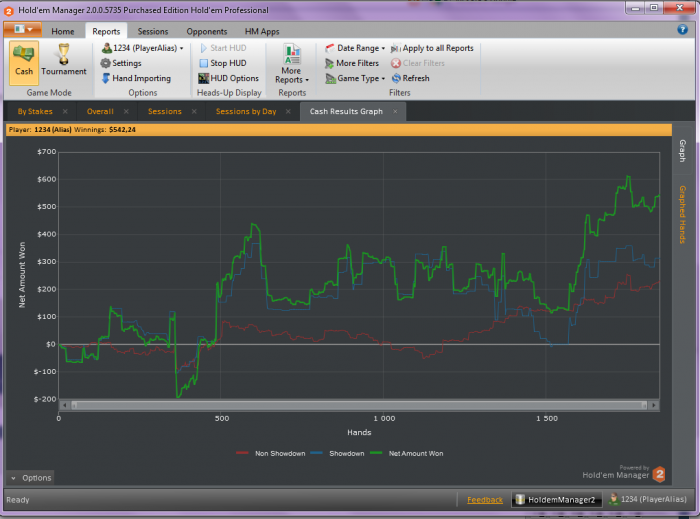Switch to the Opponents ribbon tab
Viewport: 700px width, 519px height.
tap(207, 31)
